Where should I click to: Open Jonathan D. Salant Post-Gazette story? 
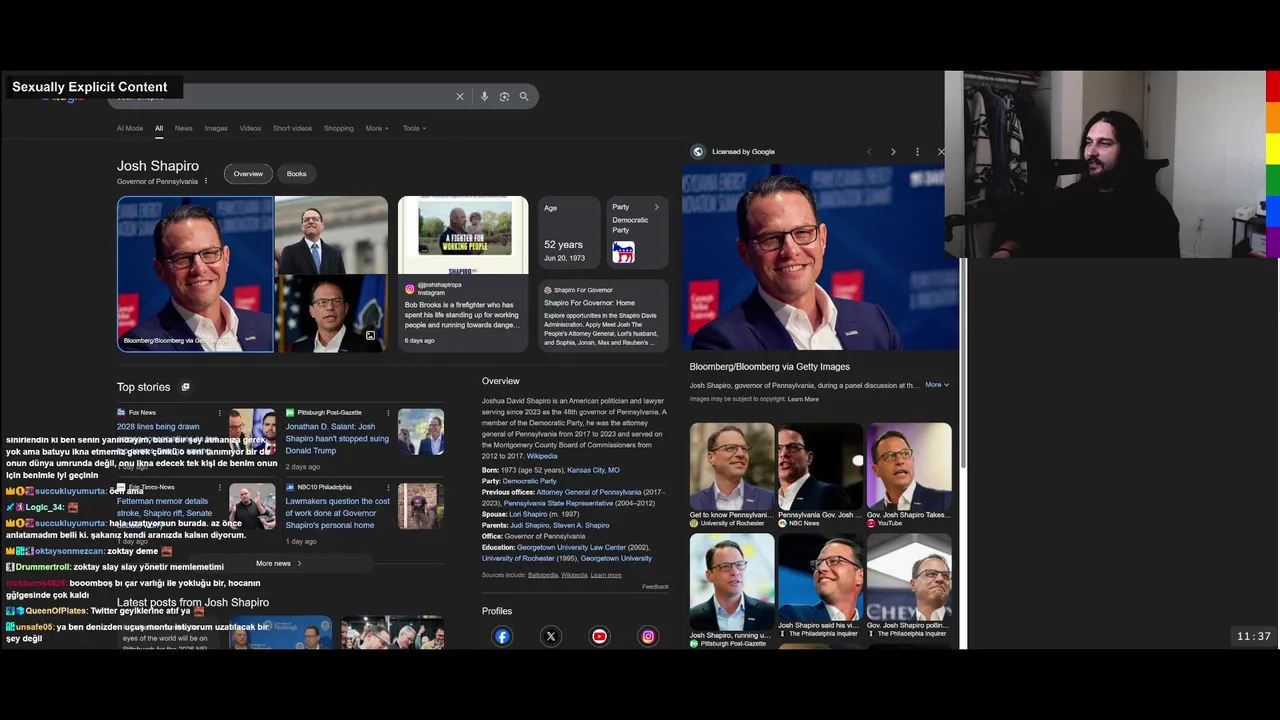click(x=337, y=439)
